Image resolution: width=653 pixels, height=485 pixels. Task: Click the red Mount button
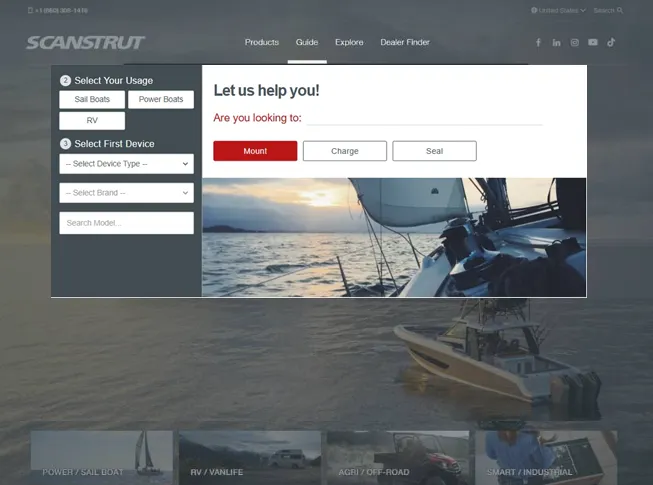255,151
